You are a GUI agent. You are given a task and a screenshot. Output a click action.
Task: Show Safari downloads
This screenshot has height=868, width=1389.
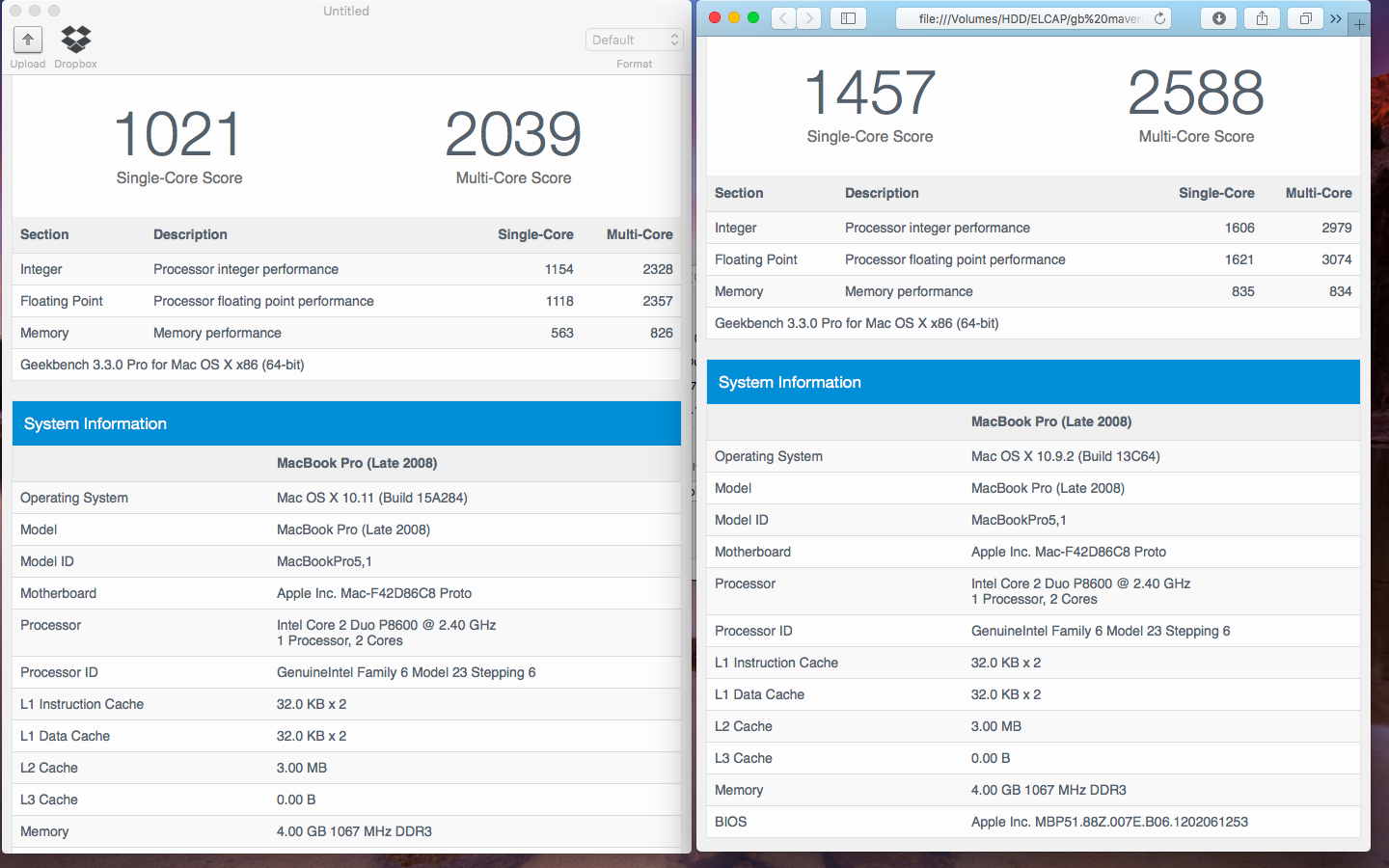pyautogui.click(x=1218, y=18)
